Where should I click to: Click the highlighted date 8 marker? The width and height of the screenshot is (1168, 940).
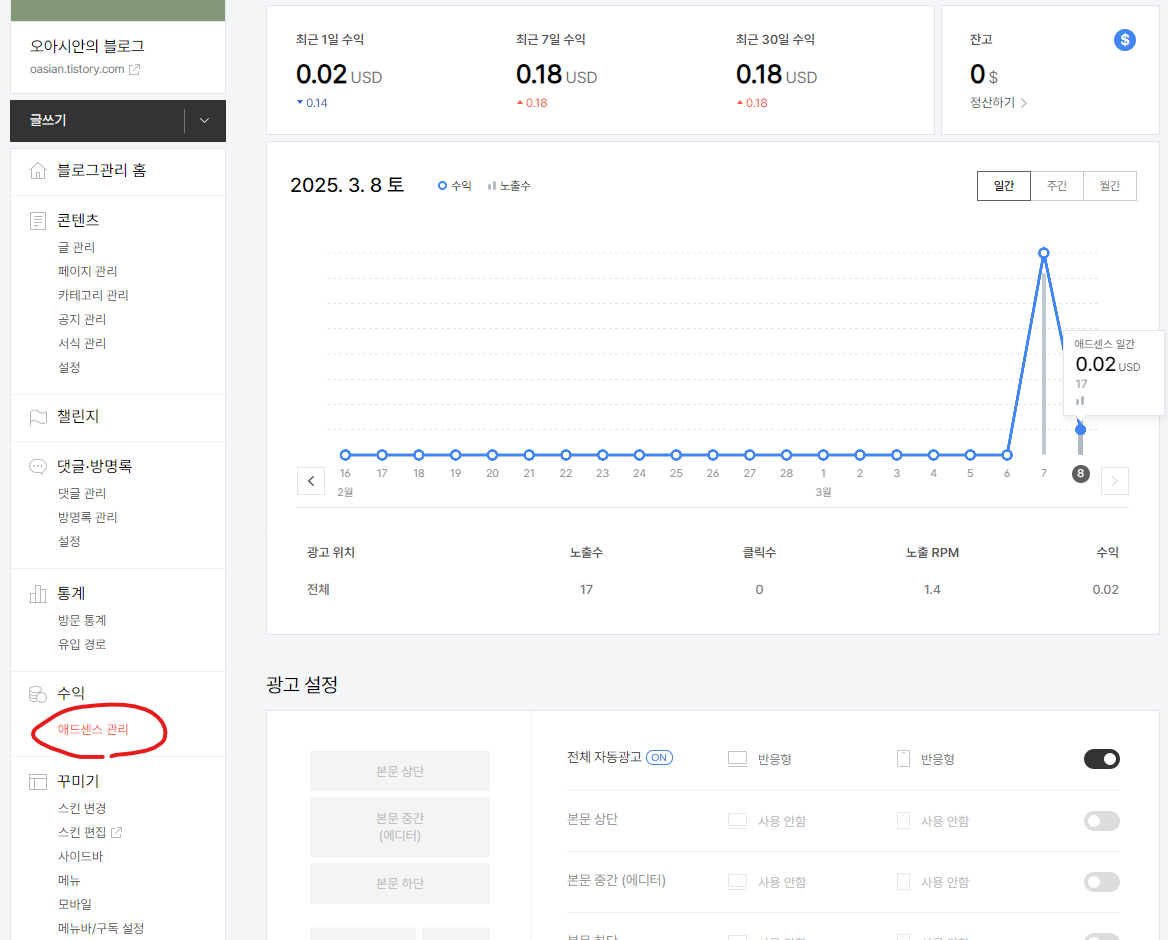tap(1080, 473)
